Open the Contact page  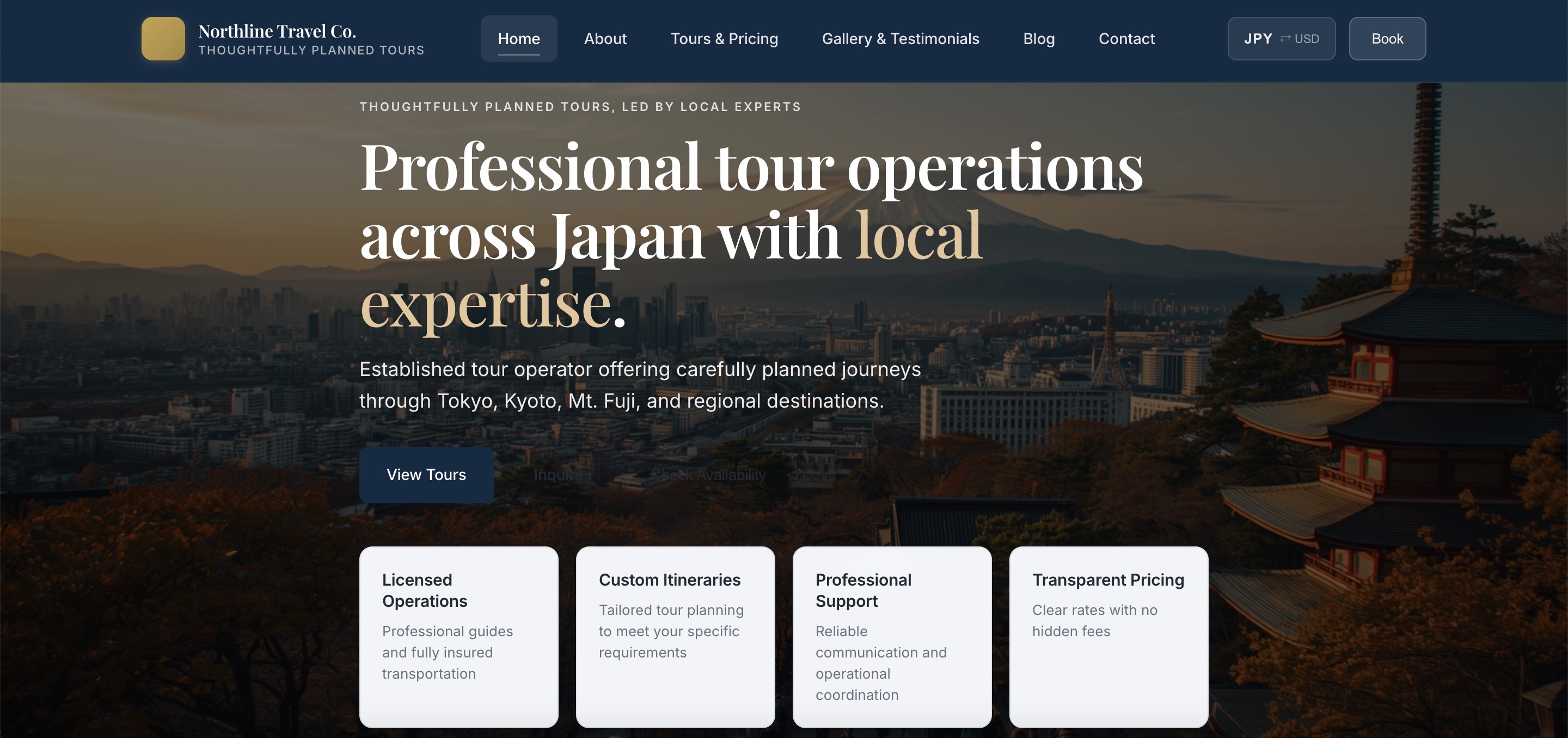tap(1126, 38)
